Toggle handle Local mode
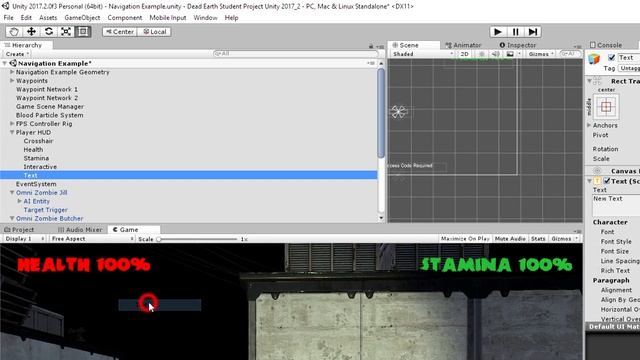The width and height of the screenshot is (640, 360). click(154, 32)
